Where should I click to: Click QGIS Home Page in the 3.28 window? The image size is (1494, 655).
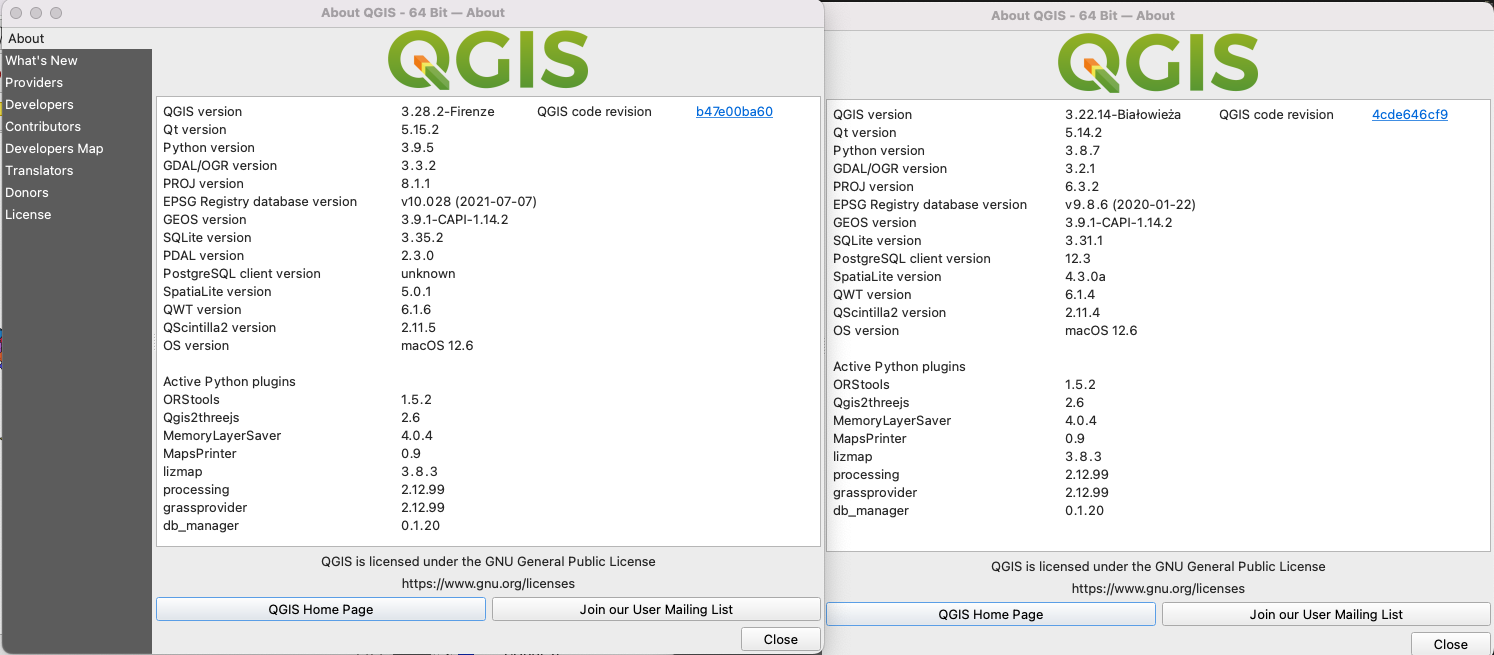pos(320,609)
